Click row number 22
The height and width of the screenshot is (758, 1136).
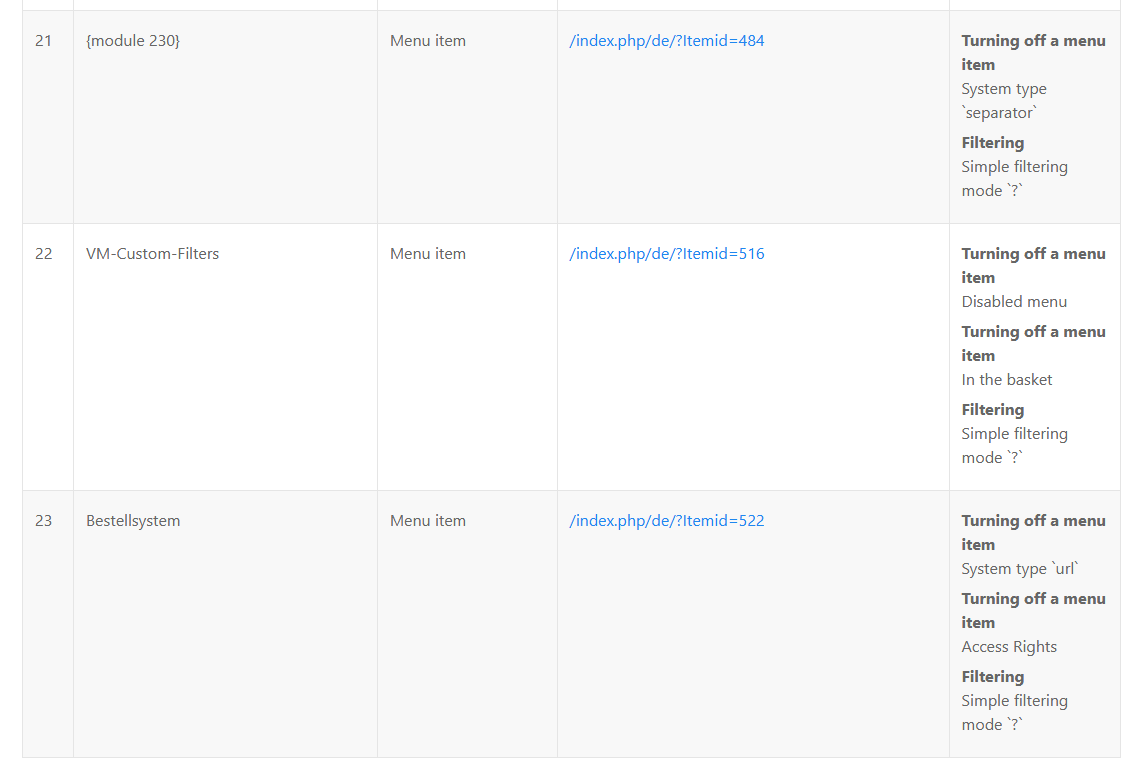coord(43,254)
